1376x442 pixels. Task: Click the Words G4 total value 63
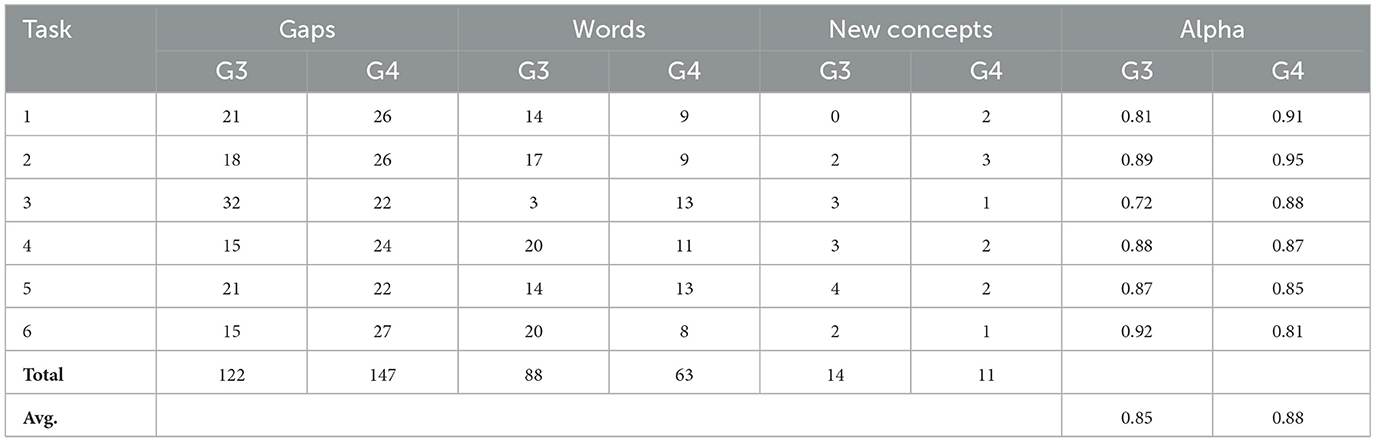coord(684,376)
